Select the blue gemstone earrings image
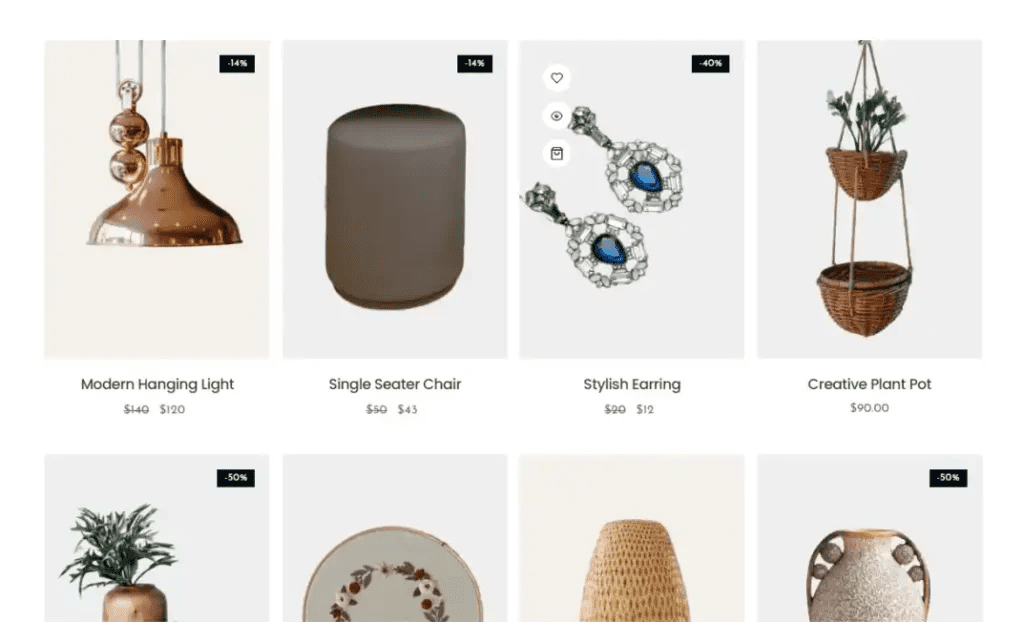This screenshot has height=622, width=1024. point(632,199)
